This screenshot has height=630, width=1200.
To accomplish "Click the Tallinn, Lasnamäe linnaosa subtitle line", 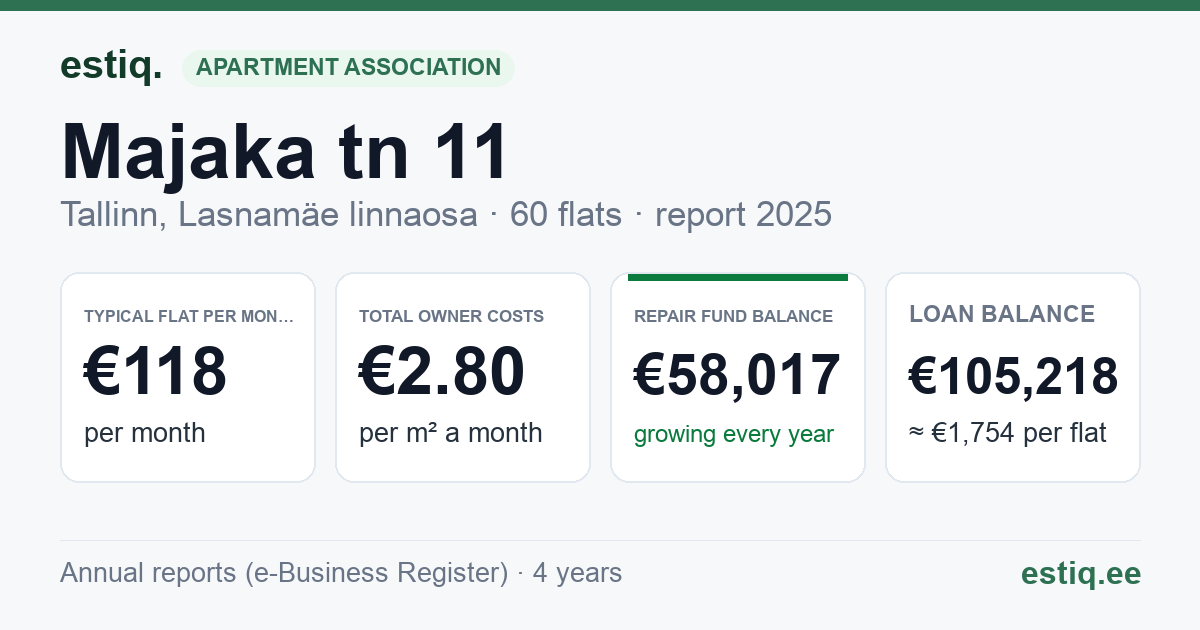I will point(446,214).
